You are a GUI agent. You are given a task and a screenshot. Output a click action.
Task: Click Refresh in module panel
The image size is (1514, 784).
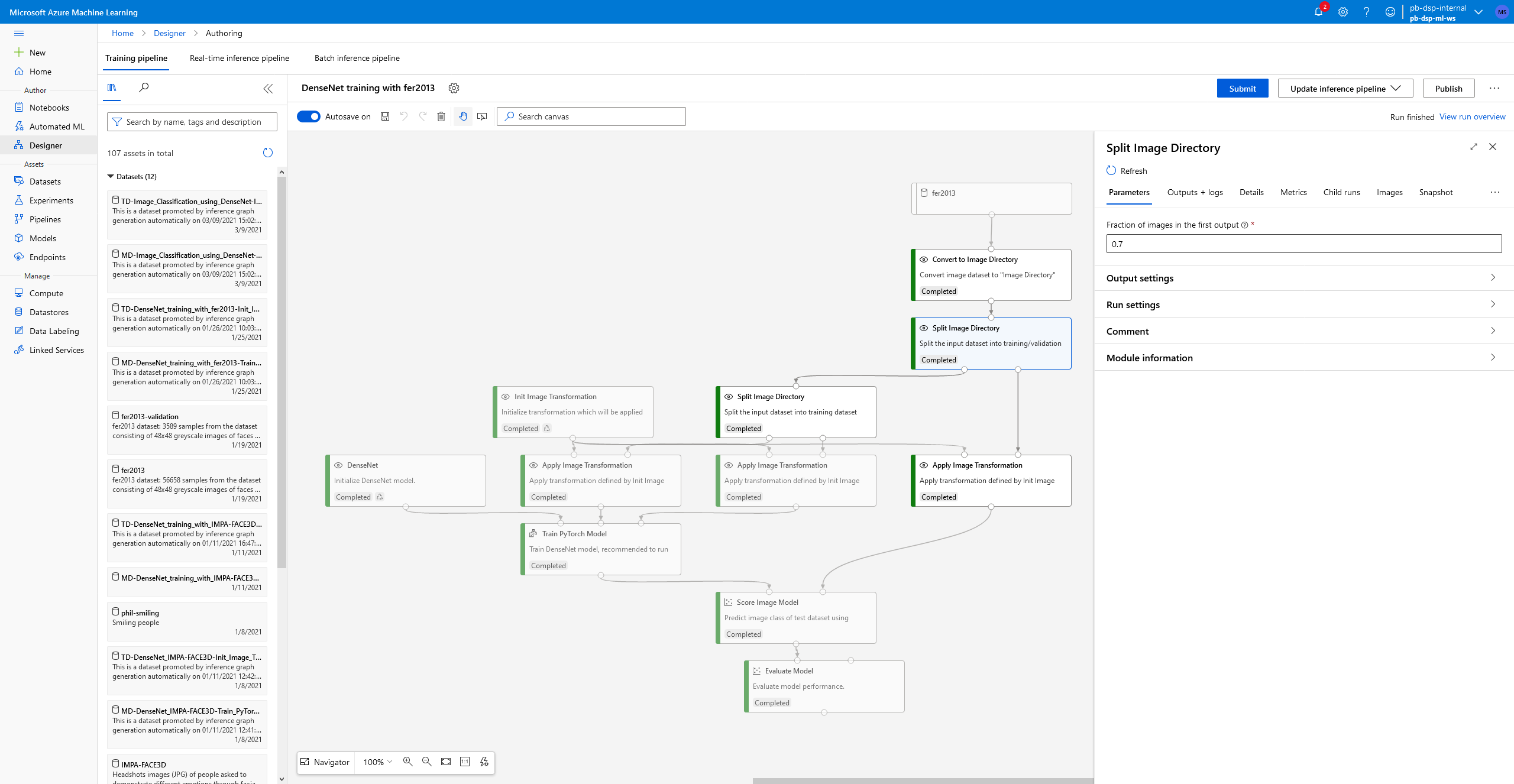1127,171
